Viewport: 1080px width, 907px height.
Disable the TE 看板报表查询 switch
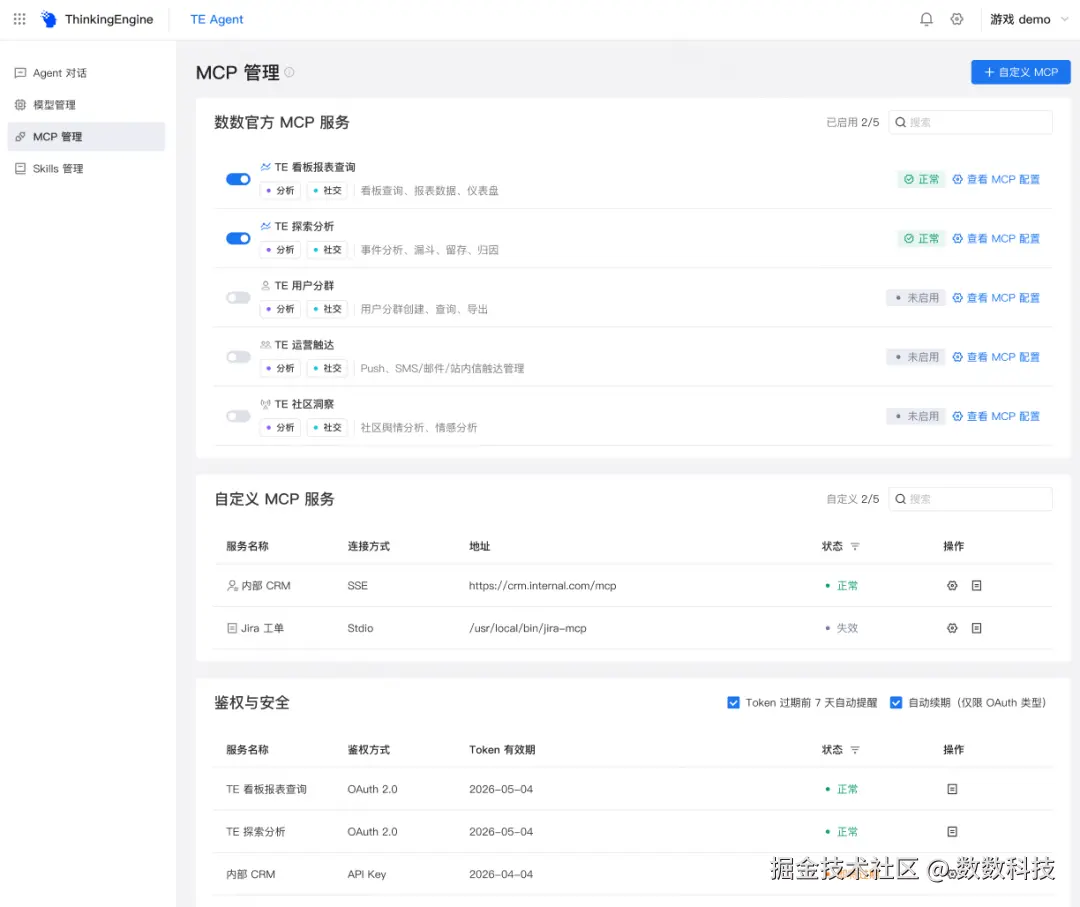(x=238, y=179)
